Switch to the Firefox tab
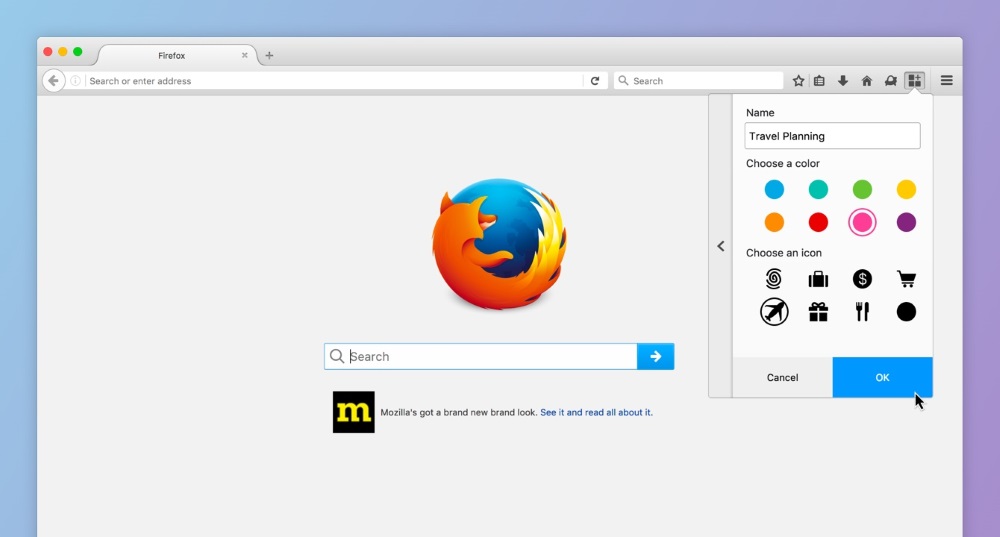This screenshot has width=1000, height=537. click(x=172, y=56)
